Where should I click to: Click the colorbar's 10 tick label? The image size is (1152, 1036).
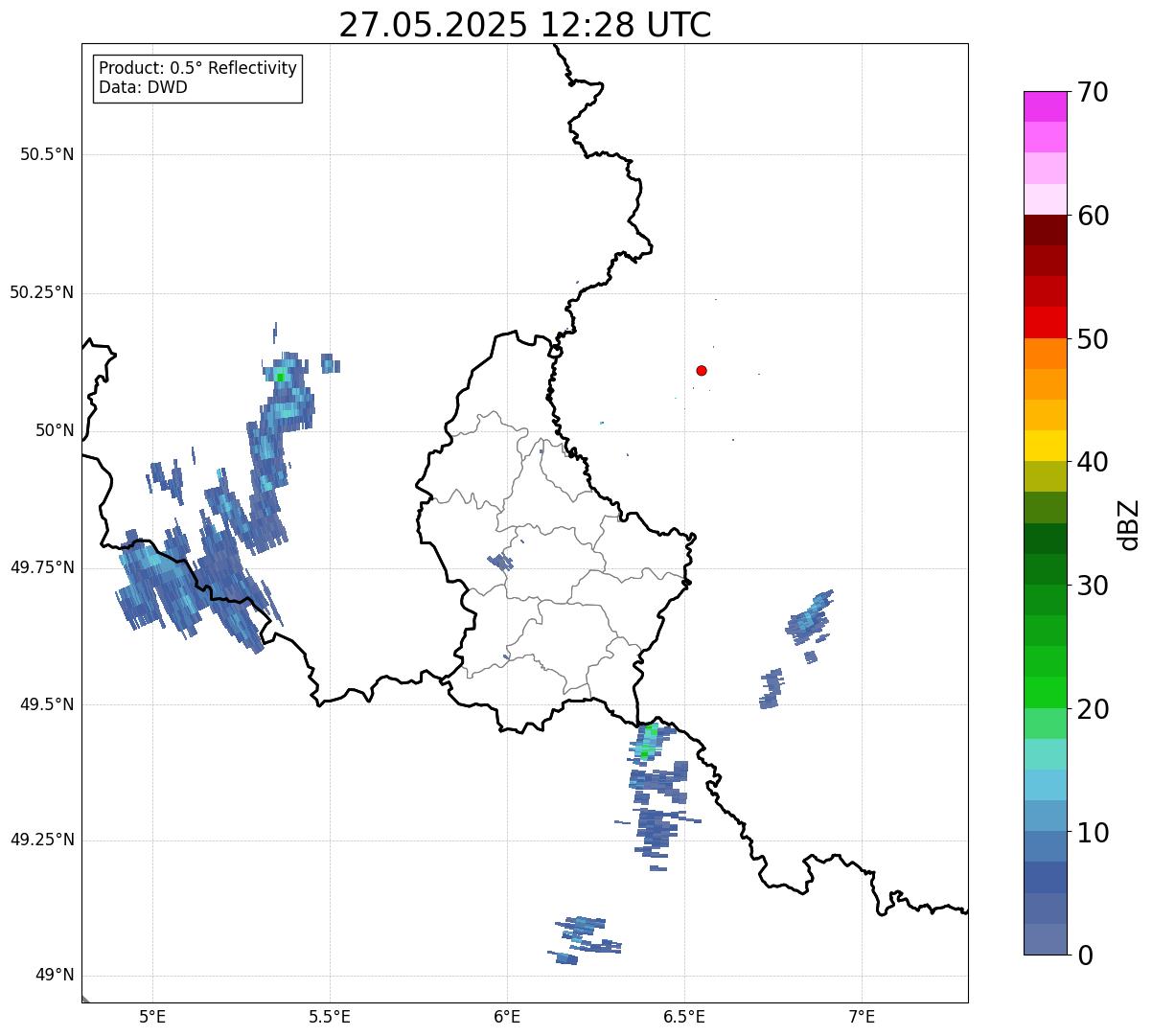tap(1093, 833)
